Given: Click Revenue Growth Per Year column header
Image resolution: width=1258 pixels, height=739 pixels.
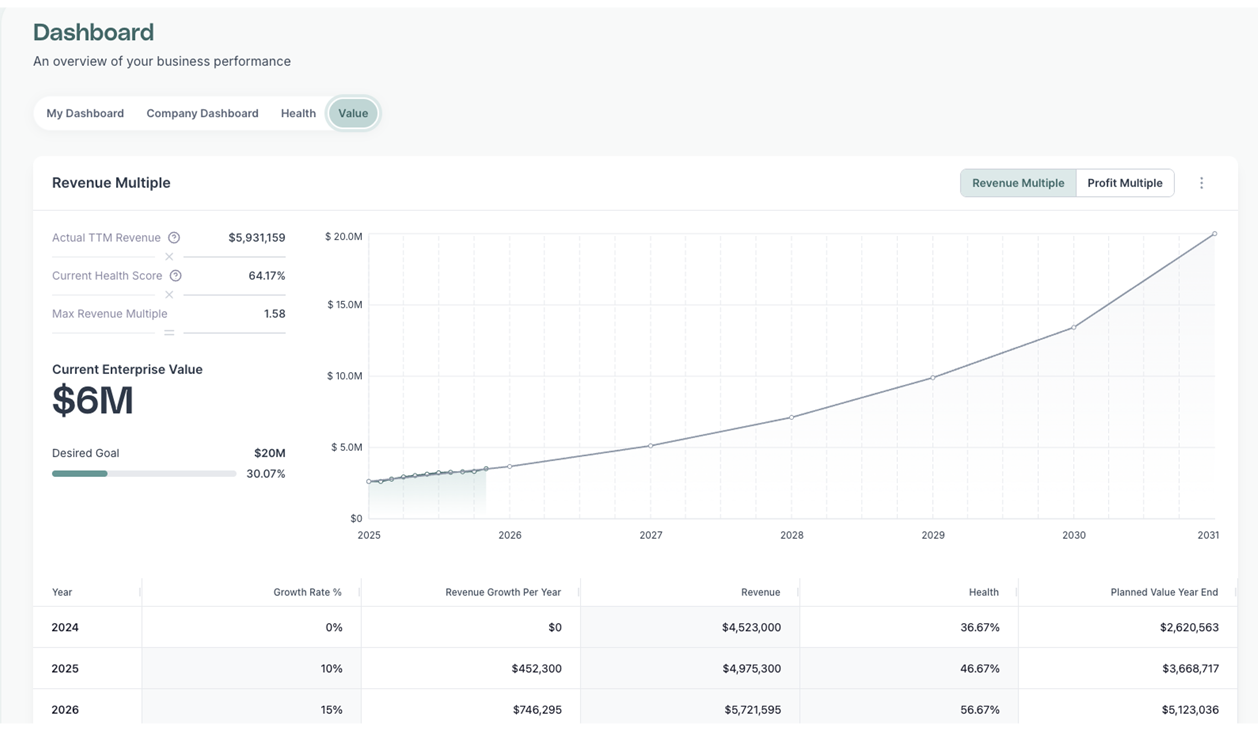Looking at the screenshot, I should tap(470, 592).
